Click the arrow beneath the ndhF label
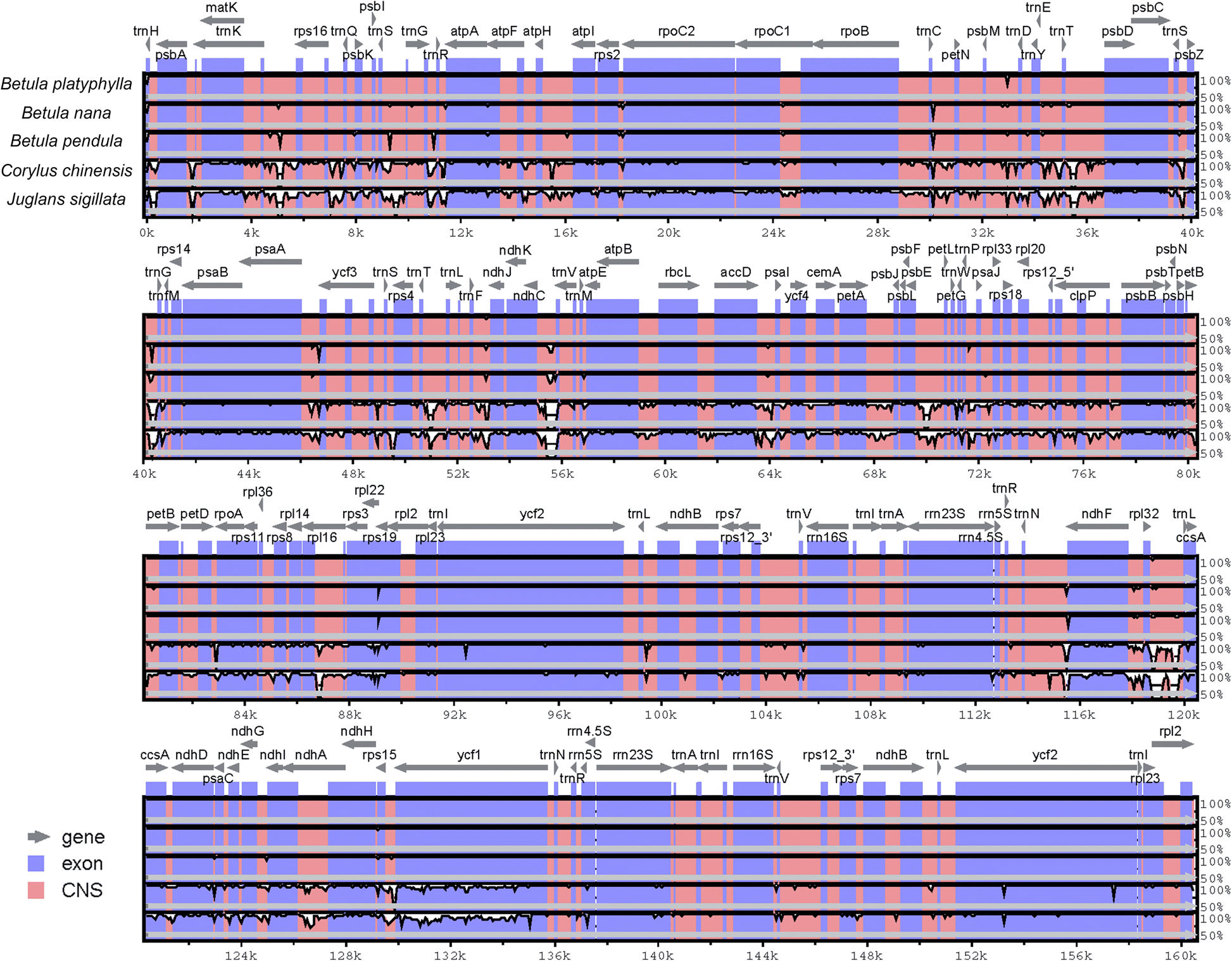Screen dimensions: 1232x961 point(1097,527)
